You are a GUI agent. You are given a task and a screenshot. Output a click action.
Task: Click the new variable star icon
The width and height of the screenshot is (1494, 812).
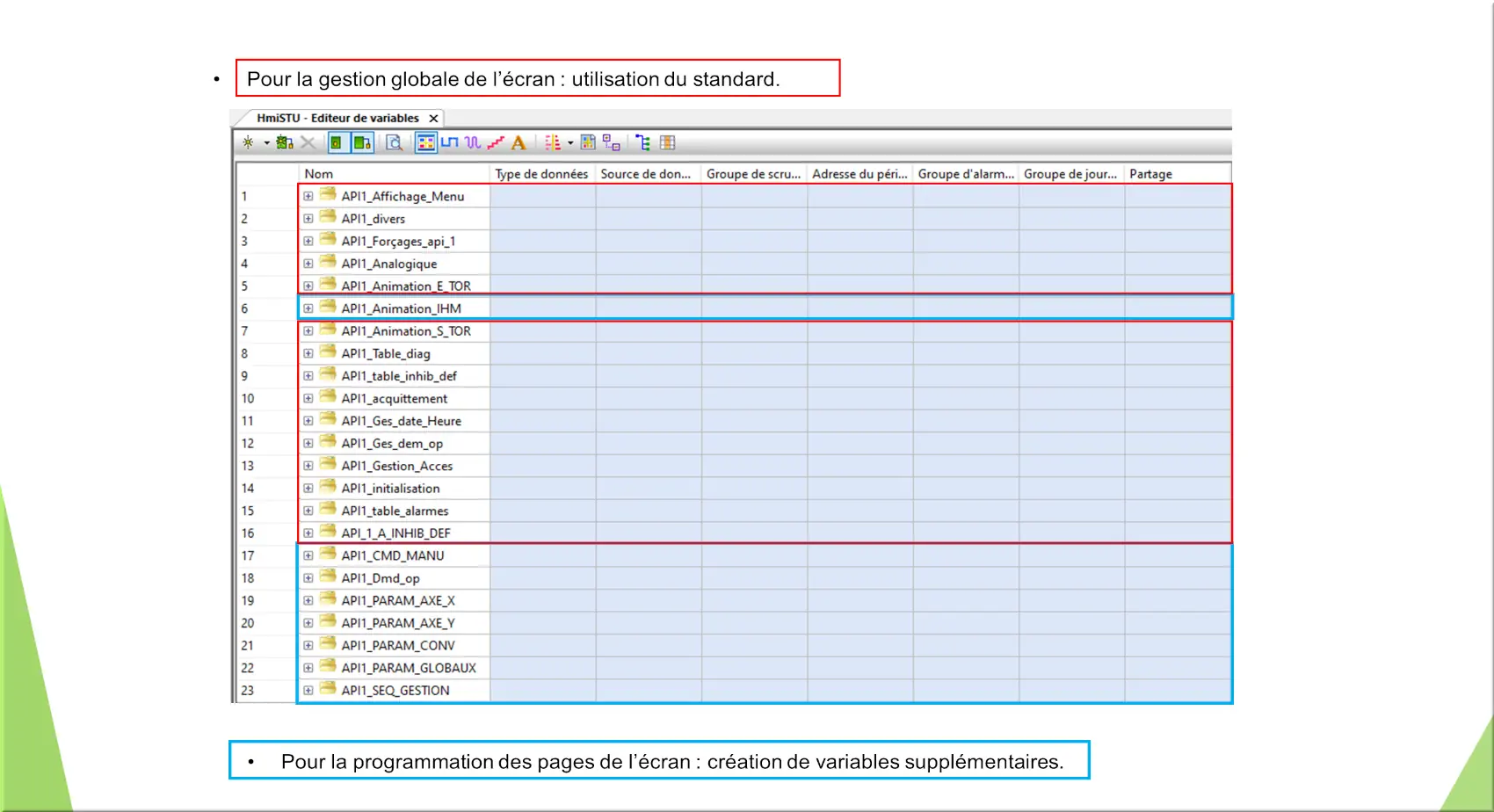[248, 142]
